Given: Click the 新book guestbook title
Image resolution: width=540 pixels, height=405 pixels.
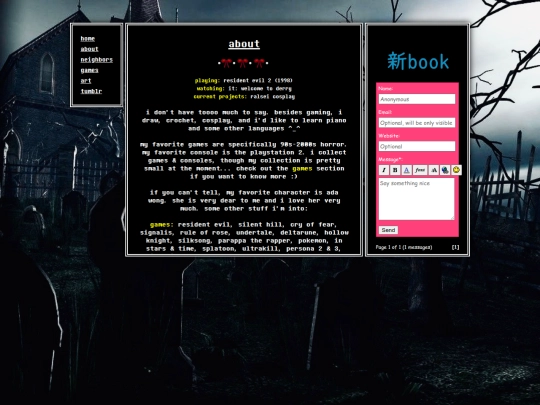Looking at the screenshot, I should (418, 61).
